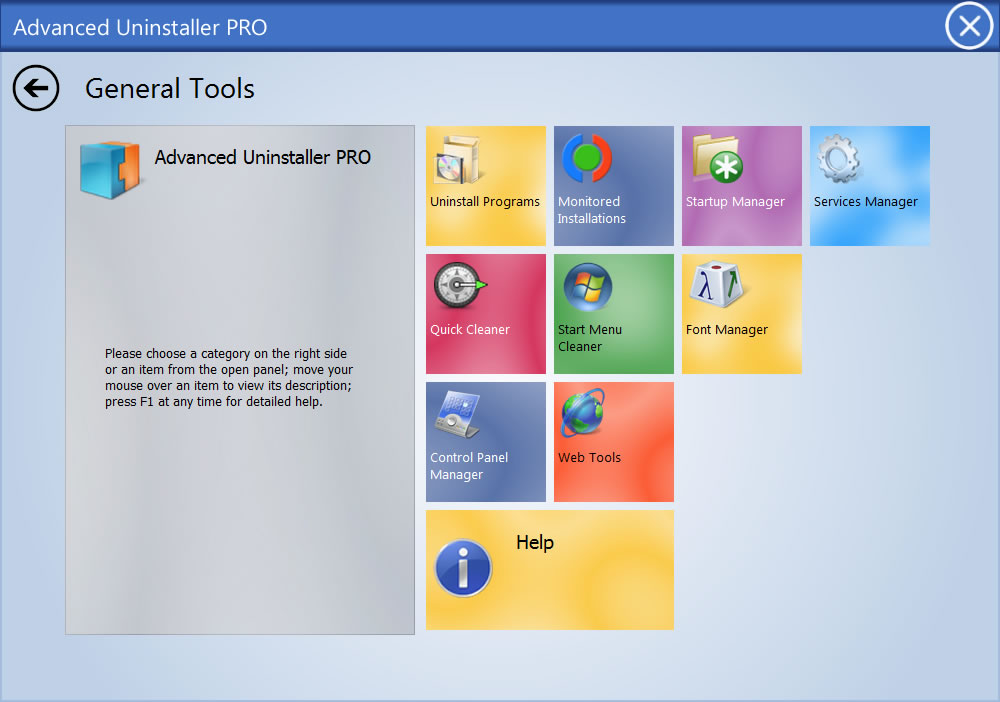The width and height of the screenshot is (1000, 702).
Task: Open the Startup Manager text label
Action: 735,202
